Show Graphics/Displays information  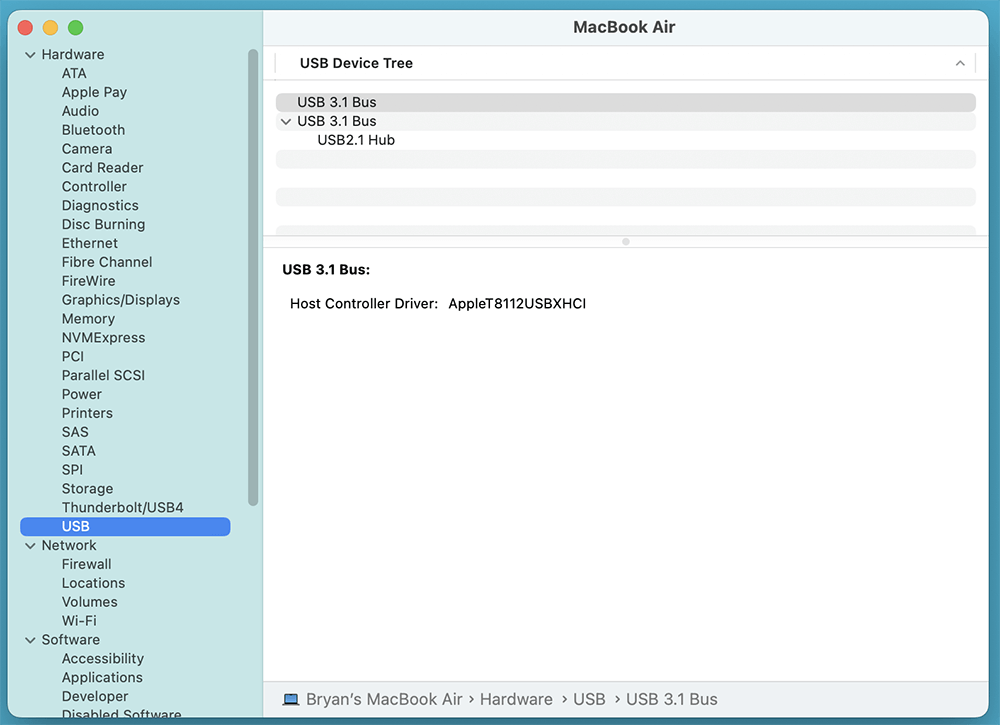click(x=120, y=300)
